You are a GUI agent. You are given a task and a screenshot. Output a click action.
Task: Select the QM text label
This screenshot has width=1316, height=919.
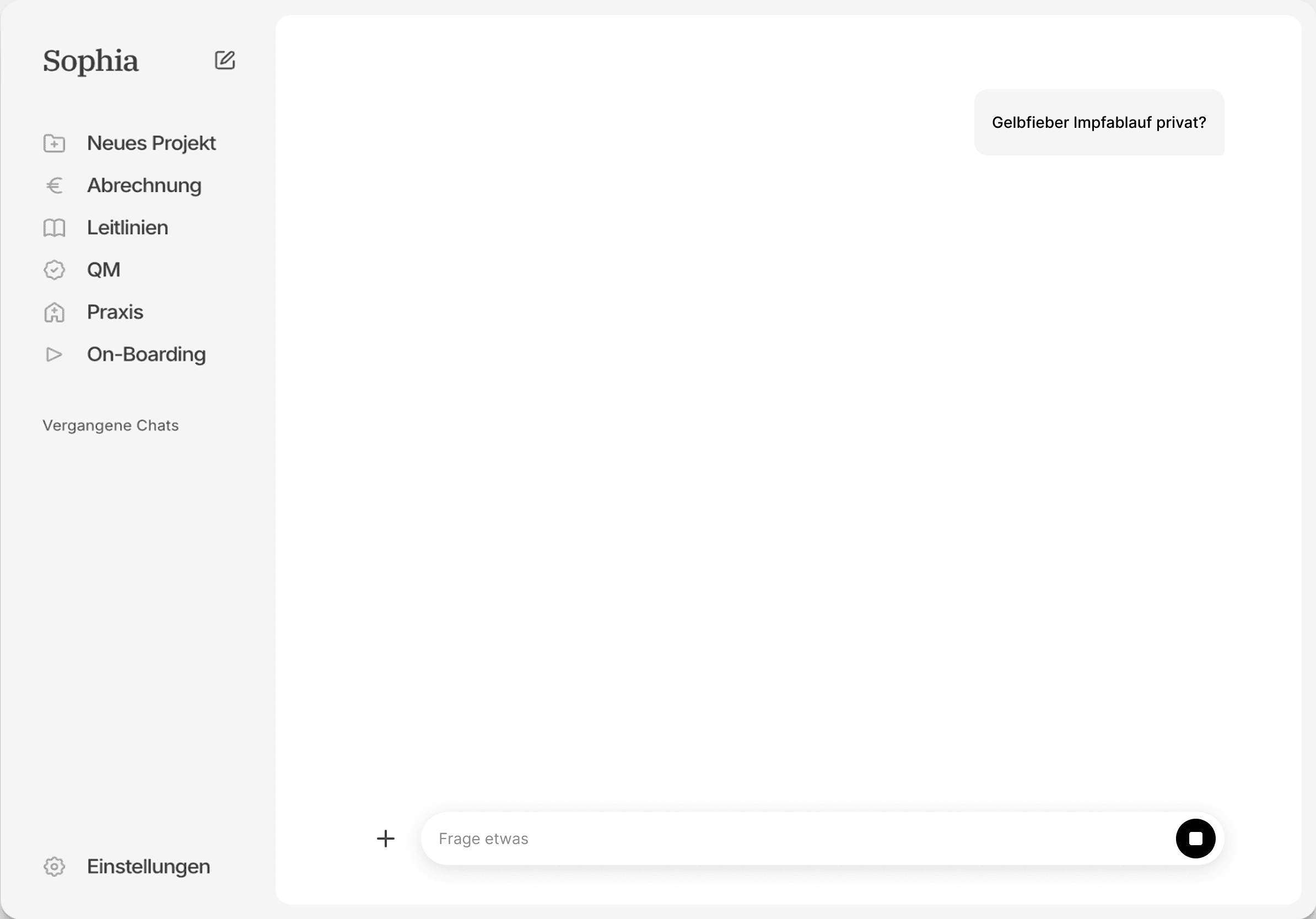click(x=104, y=270)
